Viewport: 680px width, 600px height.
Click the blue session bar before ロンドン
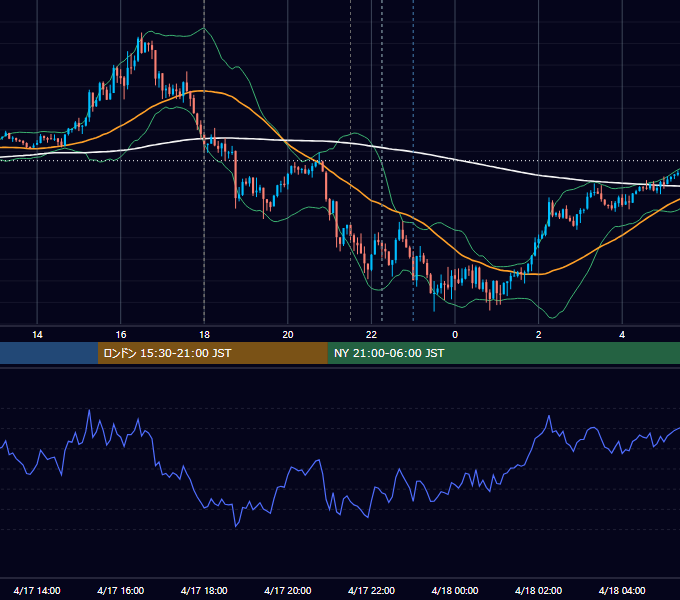(49, 353)
